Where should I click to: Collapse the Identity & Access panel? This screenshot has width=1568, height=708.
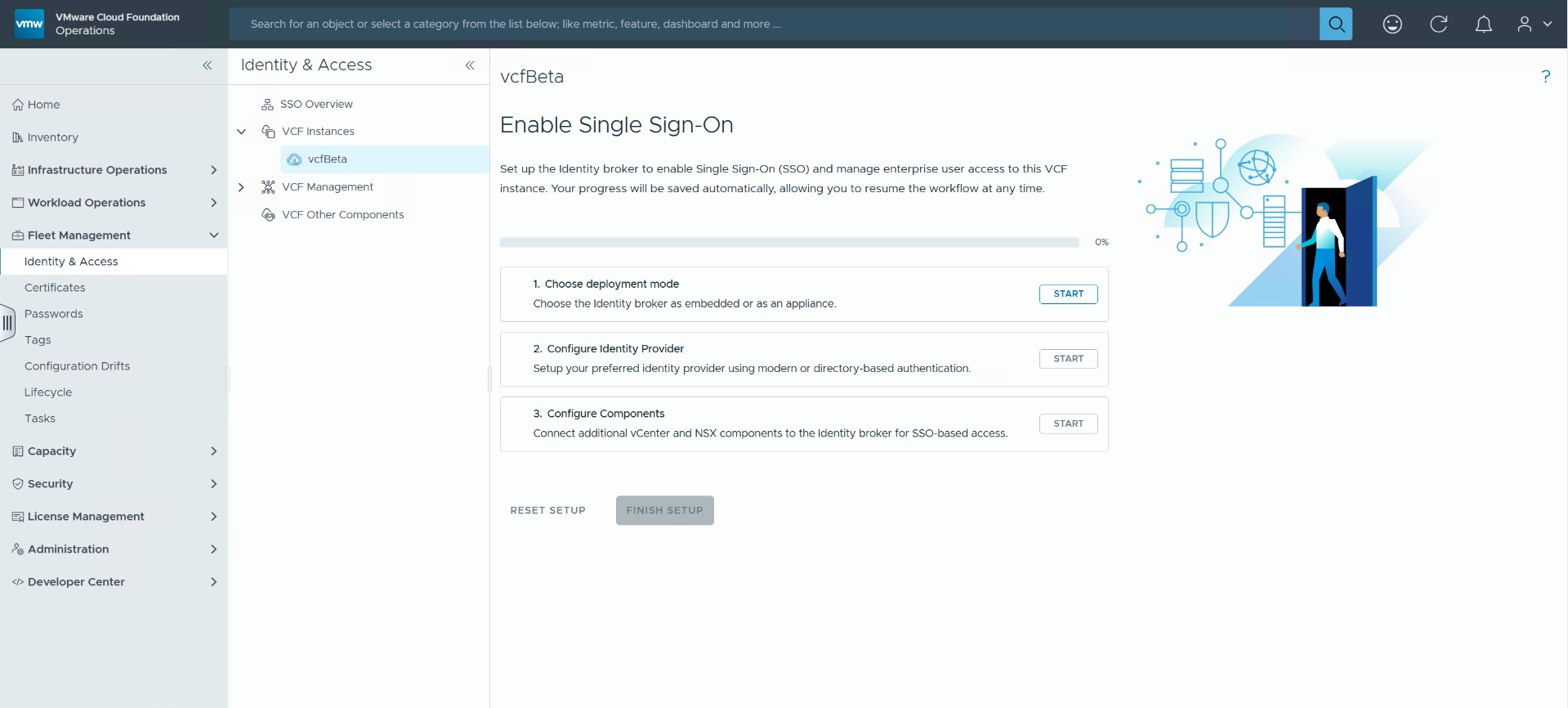pyautogui.click(x=470, y=65)
